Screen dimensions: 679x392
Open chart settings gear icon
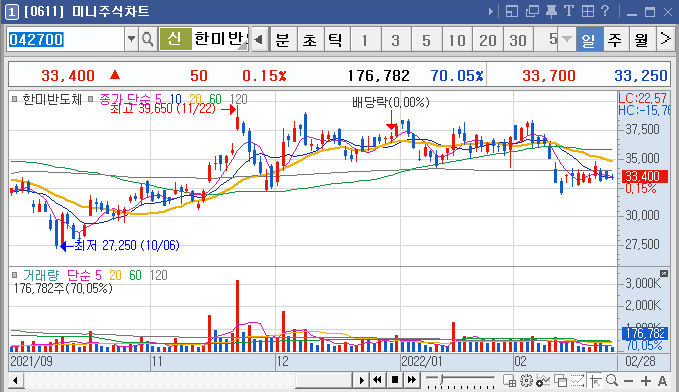[526, 381]
